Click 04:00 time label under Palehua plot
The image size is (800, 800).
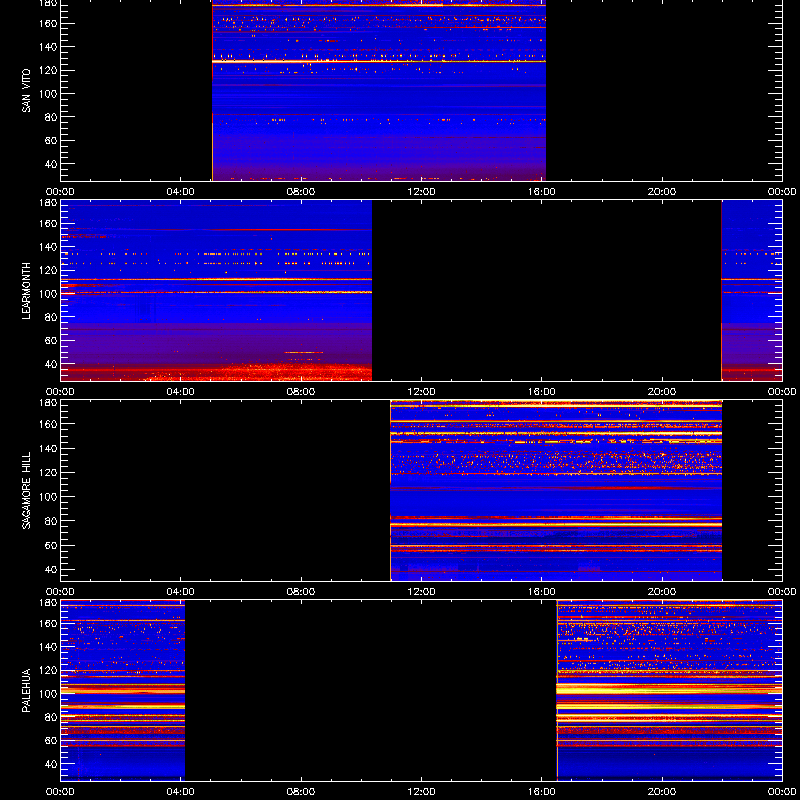[181, 792]
